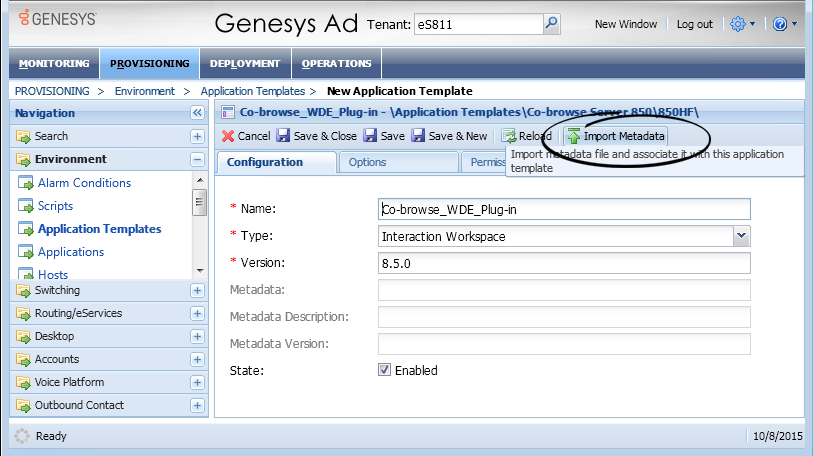Collapse the Navigation panel with double-arrow
Viewport: 813px width, 456px height.
tap(197, 113)
